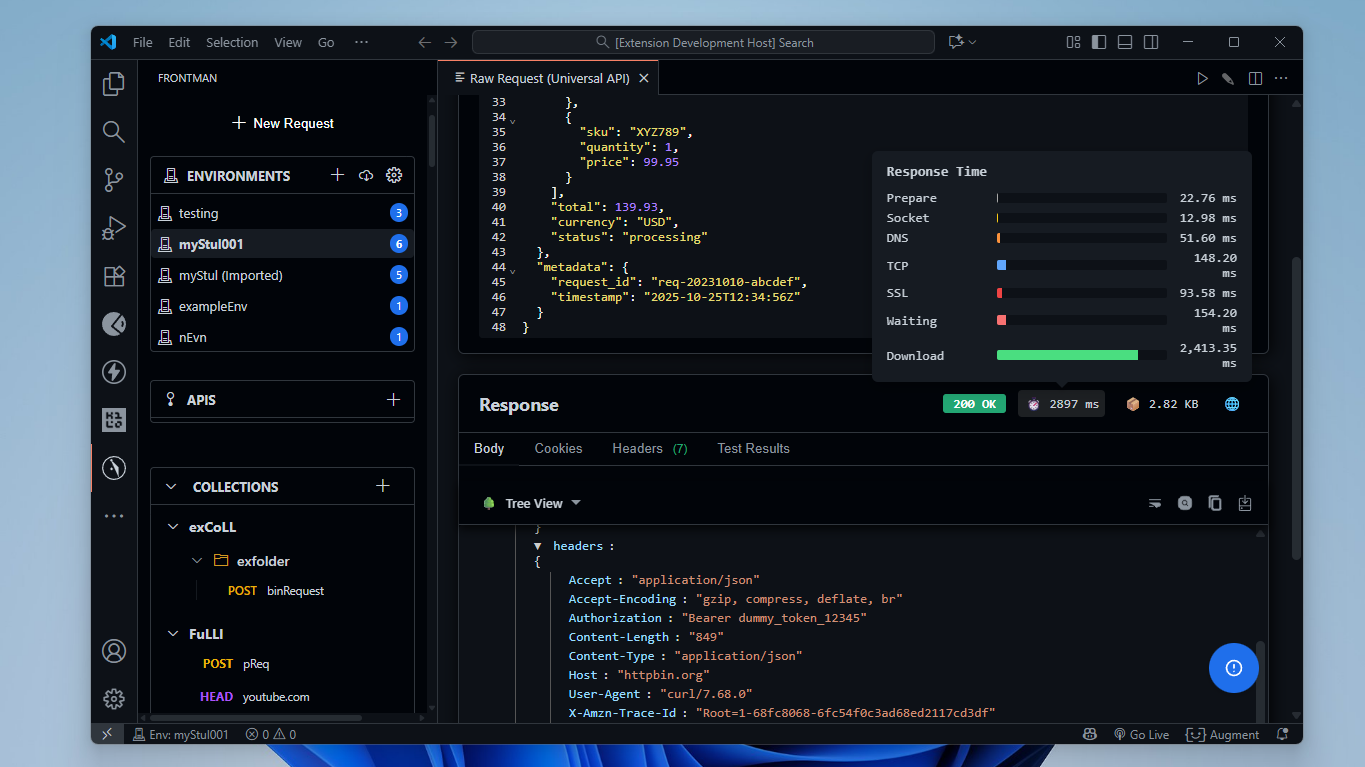1365x767 pixels.
Task: Open the compass-shaped Frontman activity icon
Action: pos(114,467)
